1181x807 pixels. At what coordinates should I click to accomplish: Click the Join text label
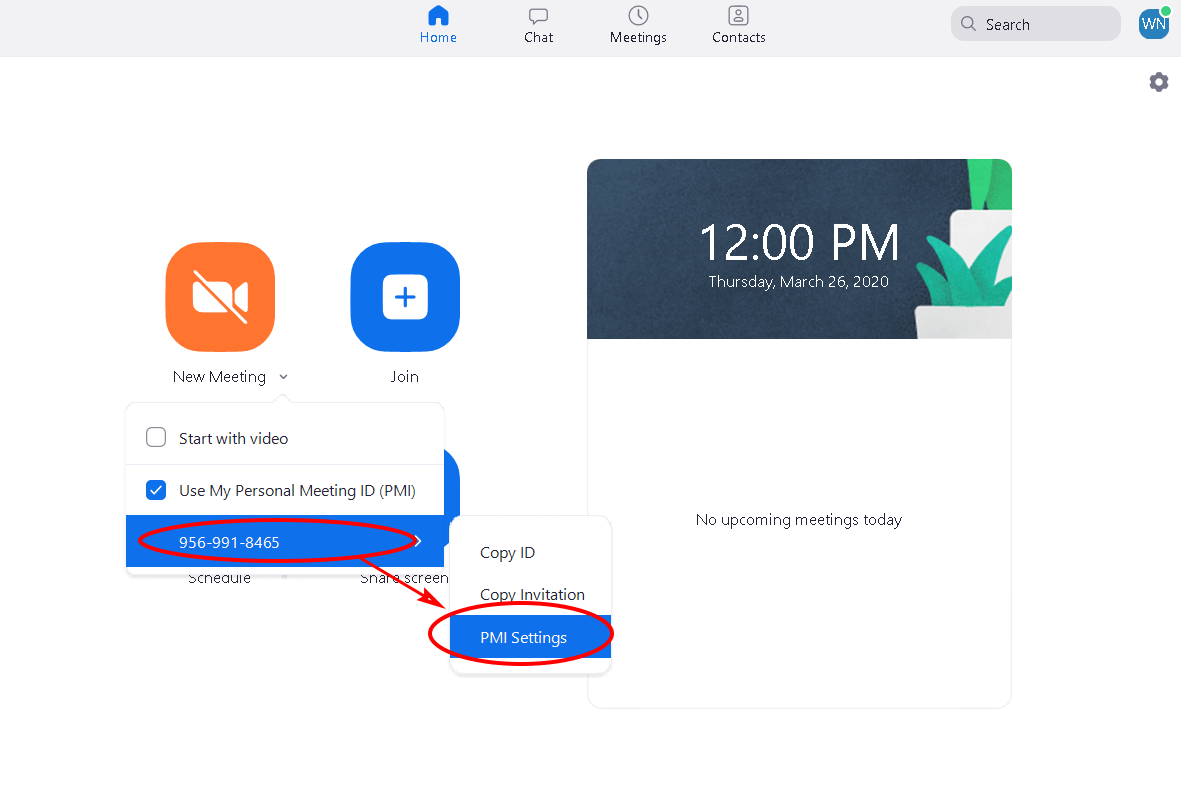[404, 377]
